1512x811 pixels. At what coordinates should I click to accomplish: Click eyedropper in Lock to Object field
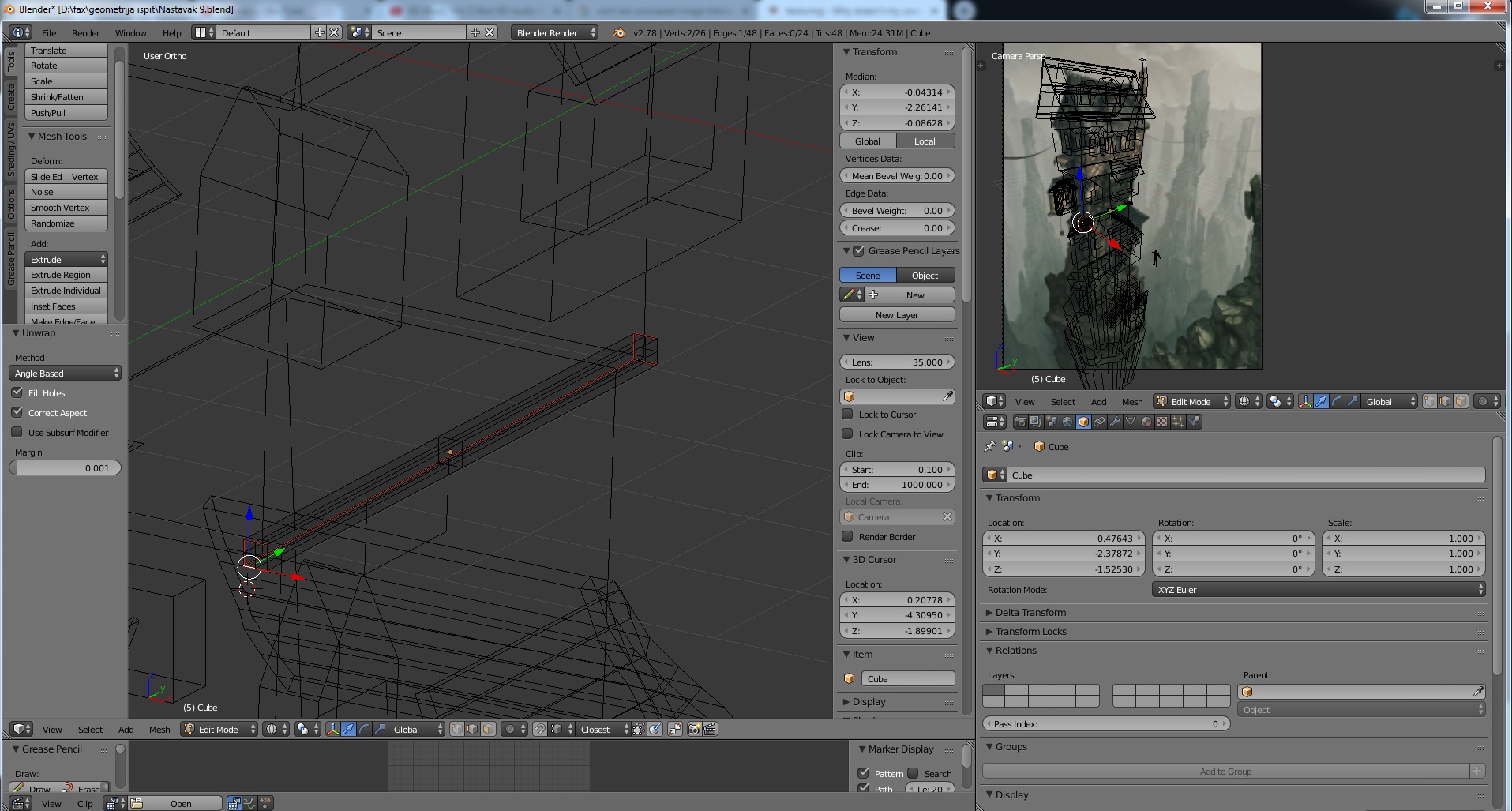click(947, 396)
